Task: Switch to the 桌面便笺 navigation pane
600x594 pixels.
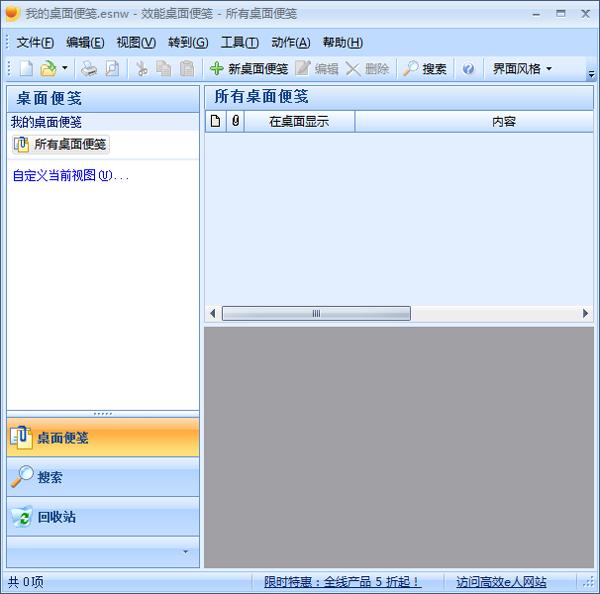Action: tap(103, 438)
